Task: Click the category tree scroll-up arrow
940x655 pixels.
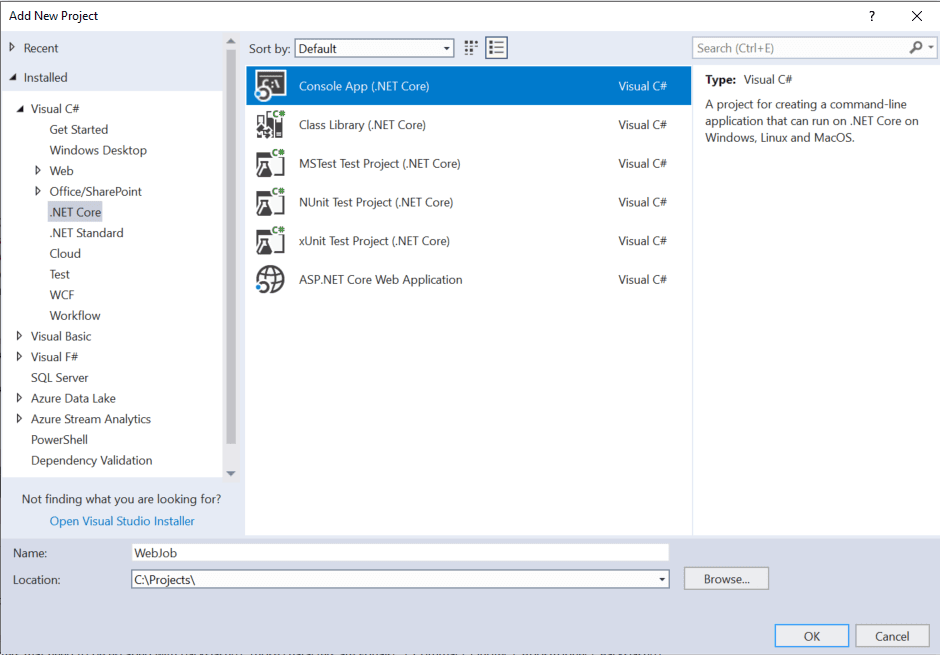Action: point(231,41)
